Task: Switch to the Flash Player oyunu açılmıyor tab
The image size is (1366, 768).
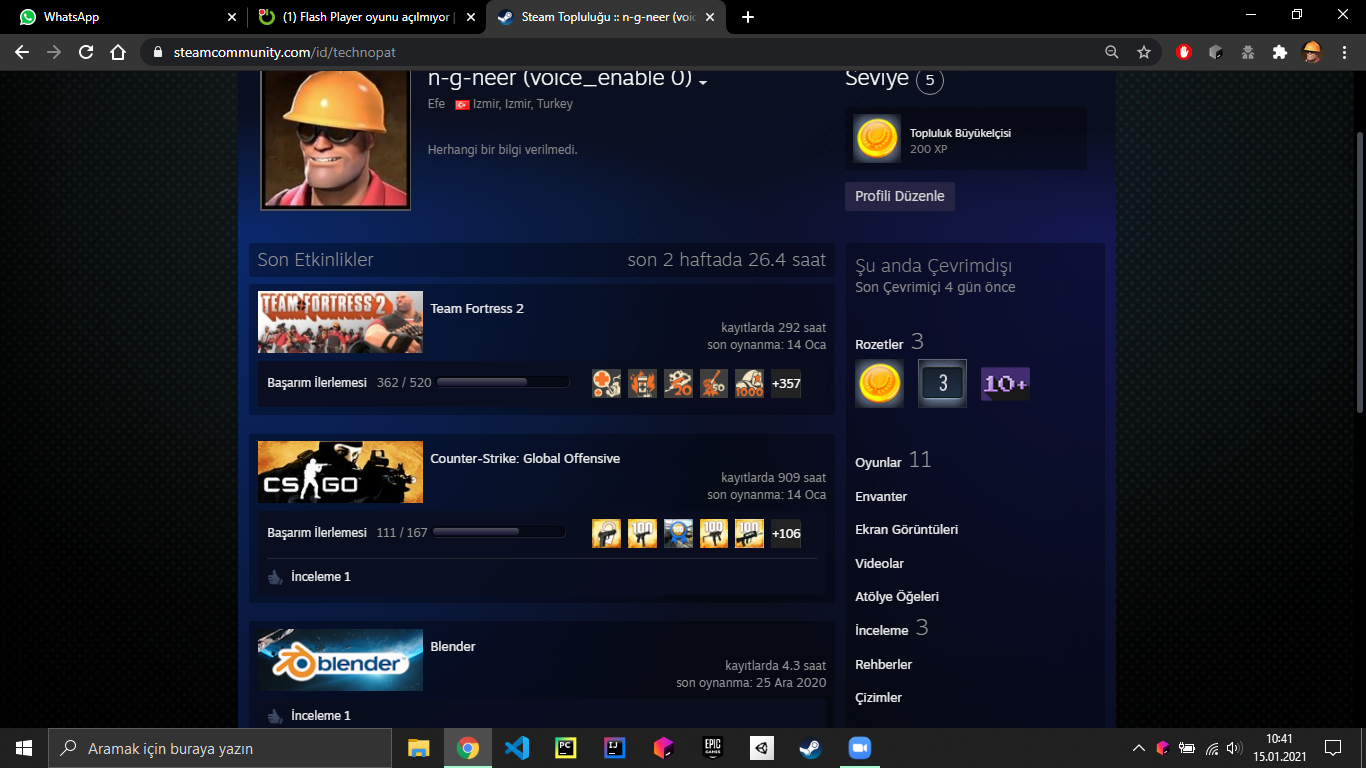Action: pyautogui.click(x=366, y=17)
